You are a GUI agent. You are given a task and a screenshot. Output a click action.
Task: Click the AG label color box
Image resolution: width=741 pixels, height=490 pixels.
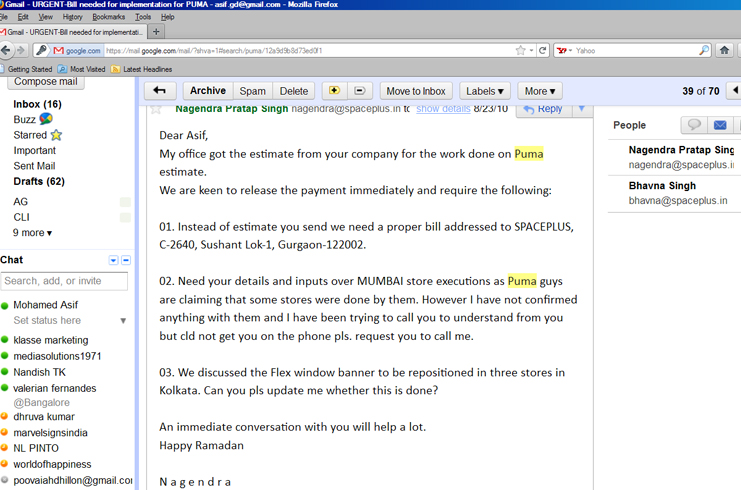pos(125,202)
